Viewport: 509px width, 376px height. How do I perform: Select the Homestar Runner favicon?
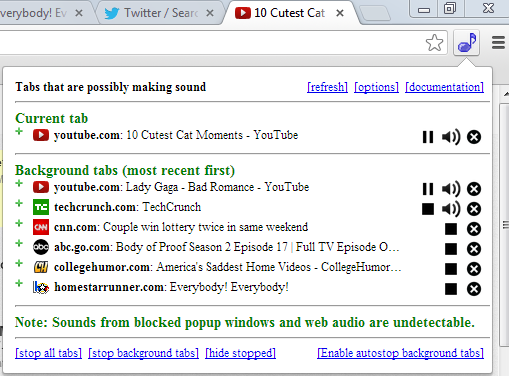(x=41, y=287)
